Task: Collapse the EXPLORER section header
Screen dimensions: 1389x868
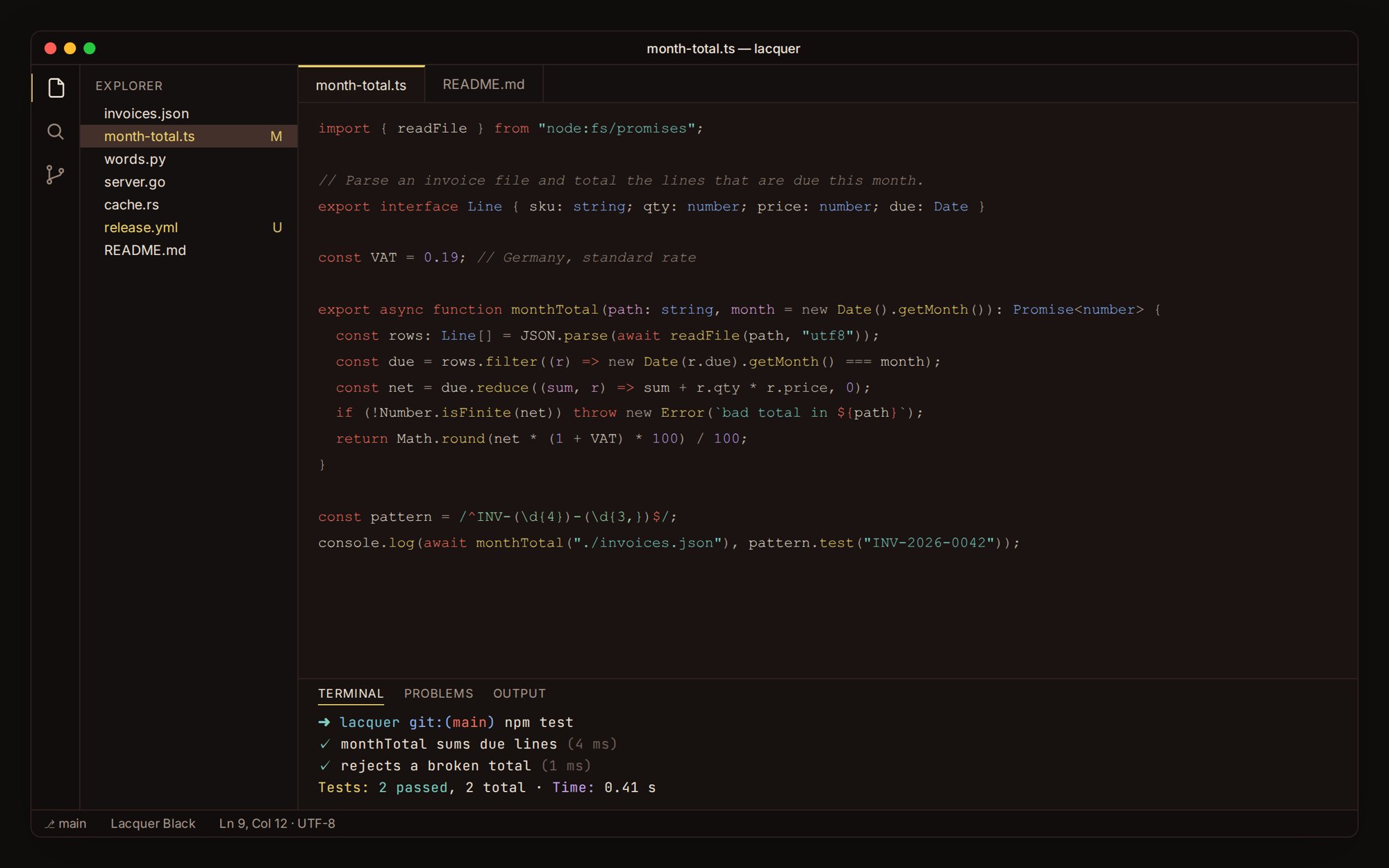Action: pyautogui.click(x=129, y=85)
